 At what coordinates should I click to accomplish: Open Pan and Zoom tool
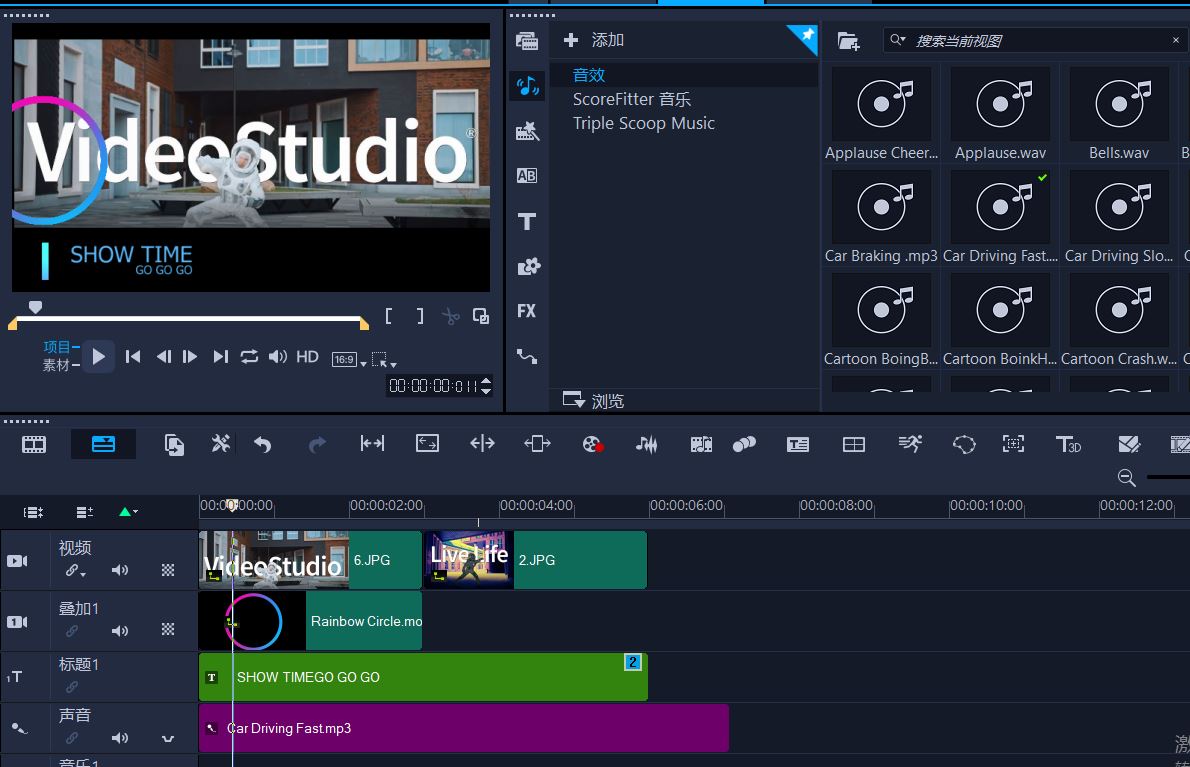click(x=1013, y=445)
